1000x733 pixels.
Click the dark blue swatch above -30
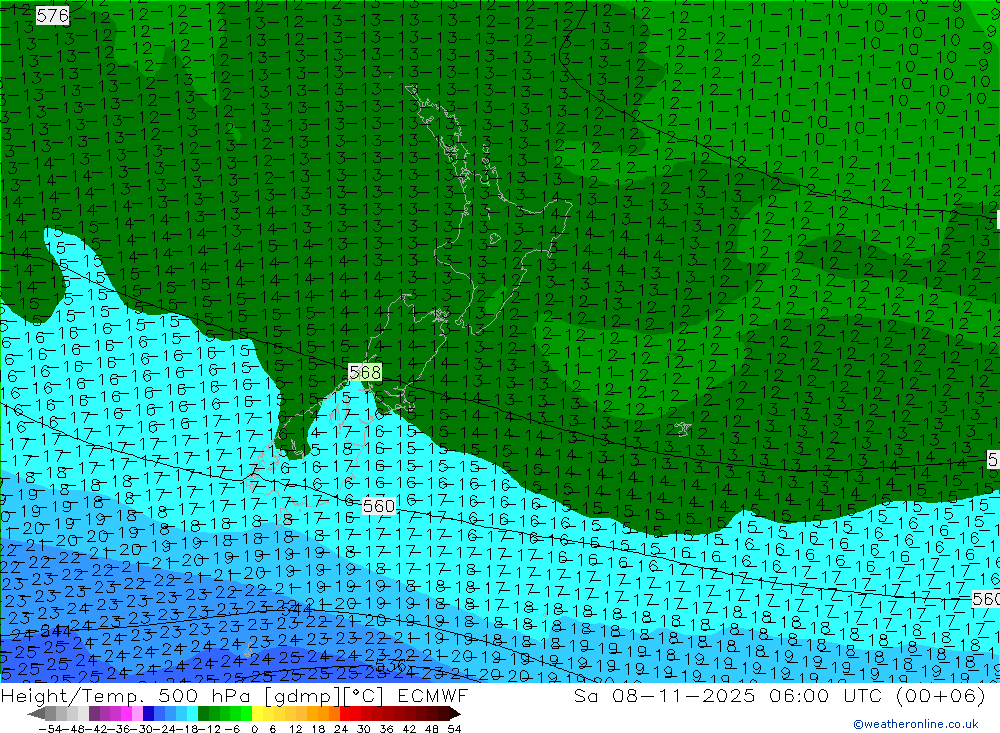[148, 714]
